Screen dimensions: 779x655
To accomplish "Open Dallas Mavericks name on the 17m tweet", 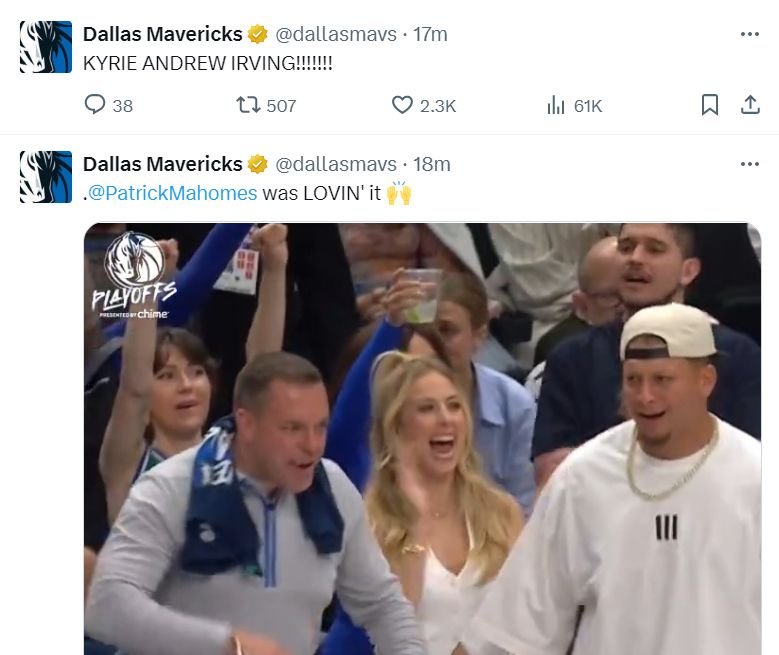I will [x=162, y=34].
